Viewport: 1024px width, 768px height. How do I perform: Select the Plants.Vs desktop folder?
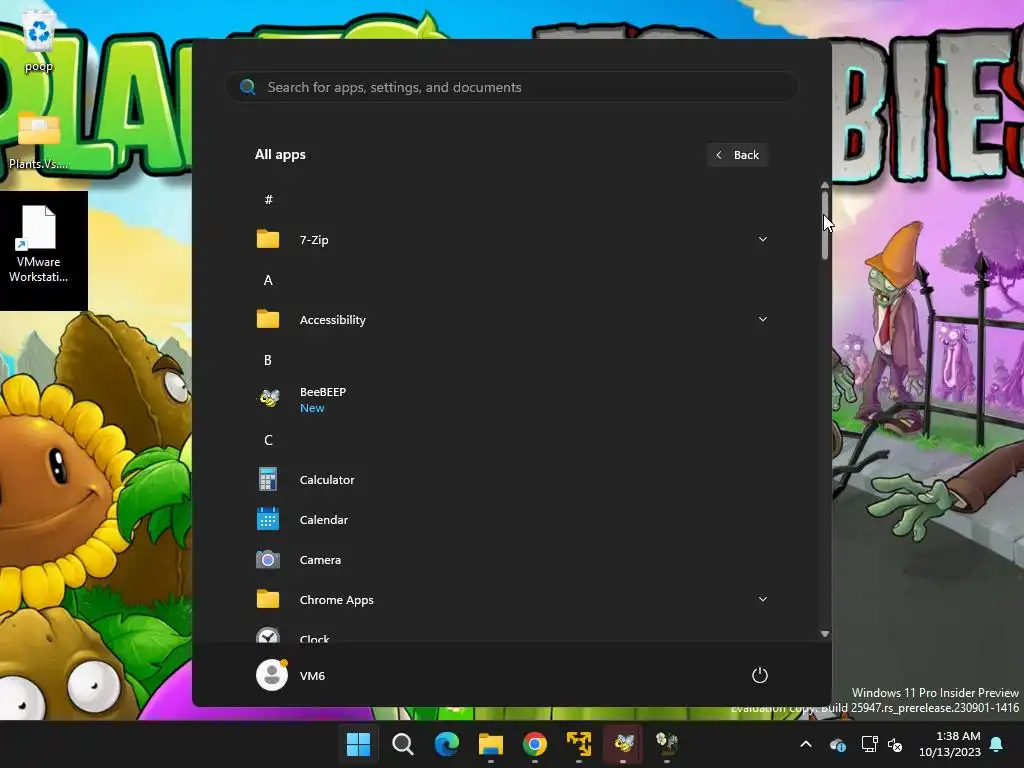39,139
